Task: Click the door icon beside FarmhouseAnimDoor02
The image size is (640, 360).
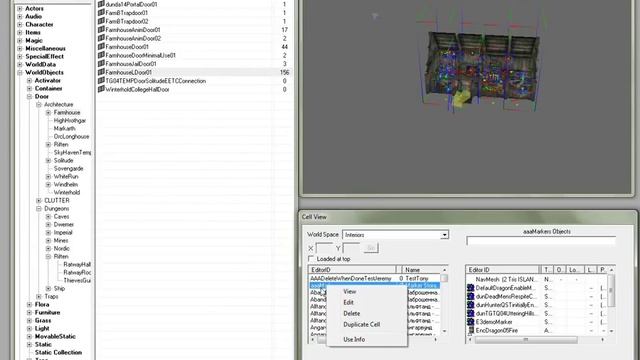Action: pos(101,38)
